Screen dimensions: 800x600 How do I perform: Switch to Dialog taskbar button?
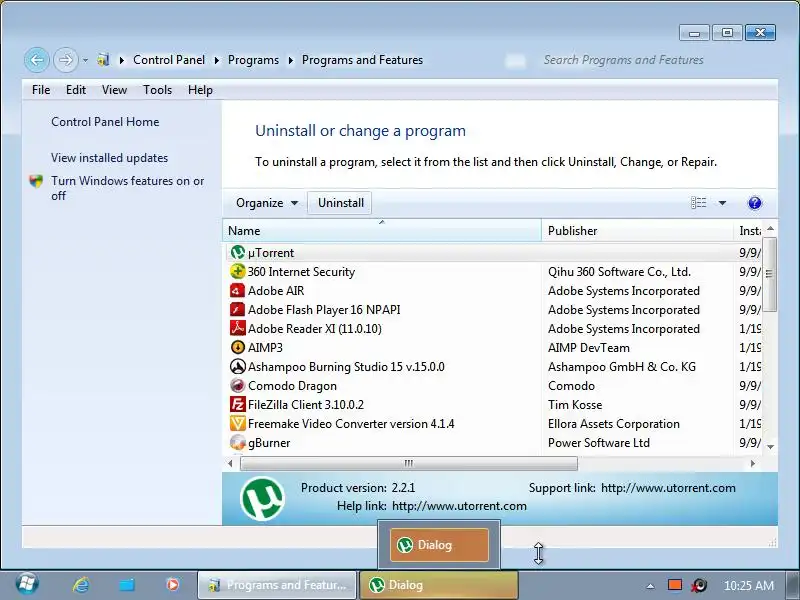(439, 585)
